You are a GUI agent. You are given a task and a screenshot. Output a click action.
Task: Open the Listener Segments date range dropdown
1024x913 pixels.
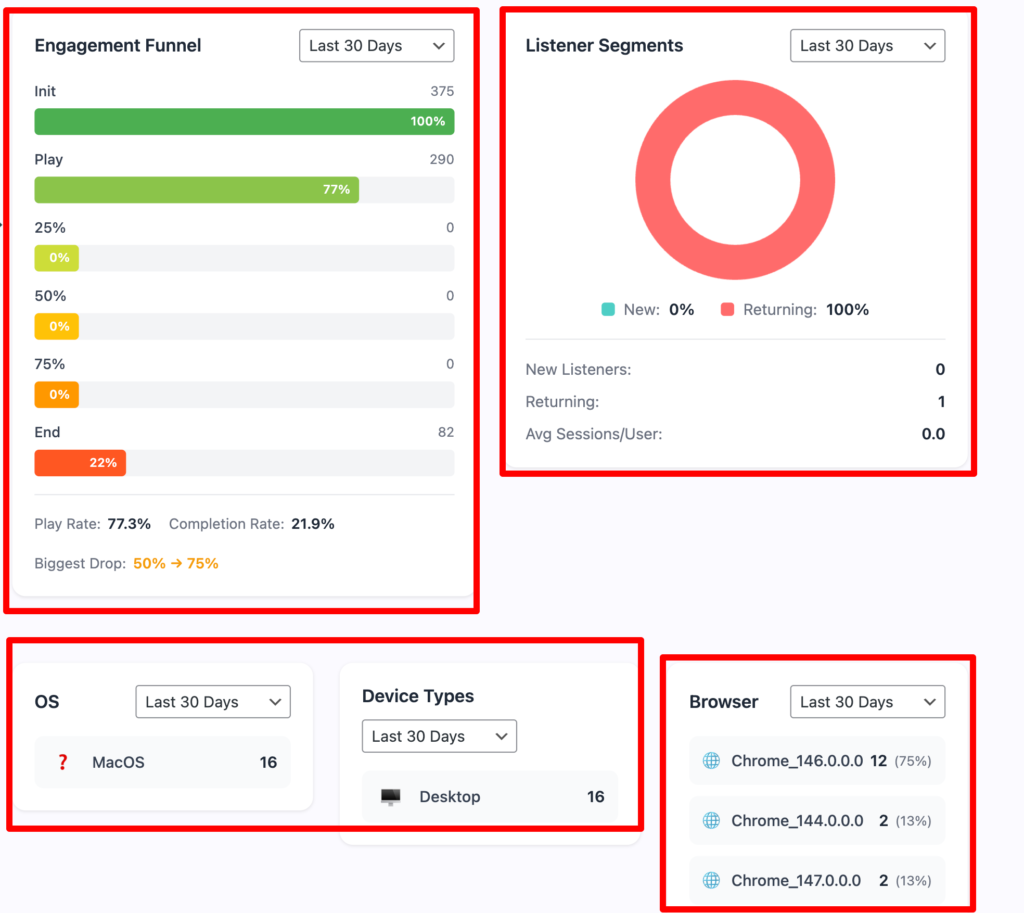pos(867,46)
